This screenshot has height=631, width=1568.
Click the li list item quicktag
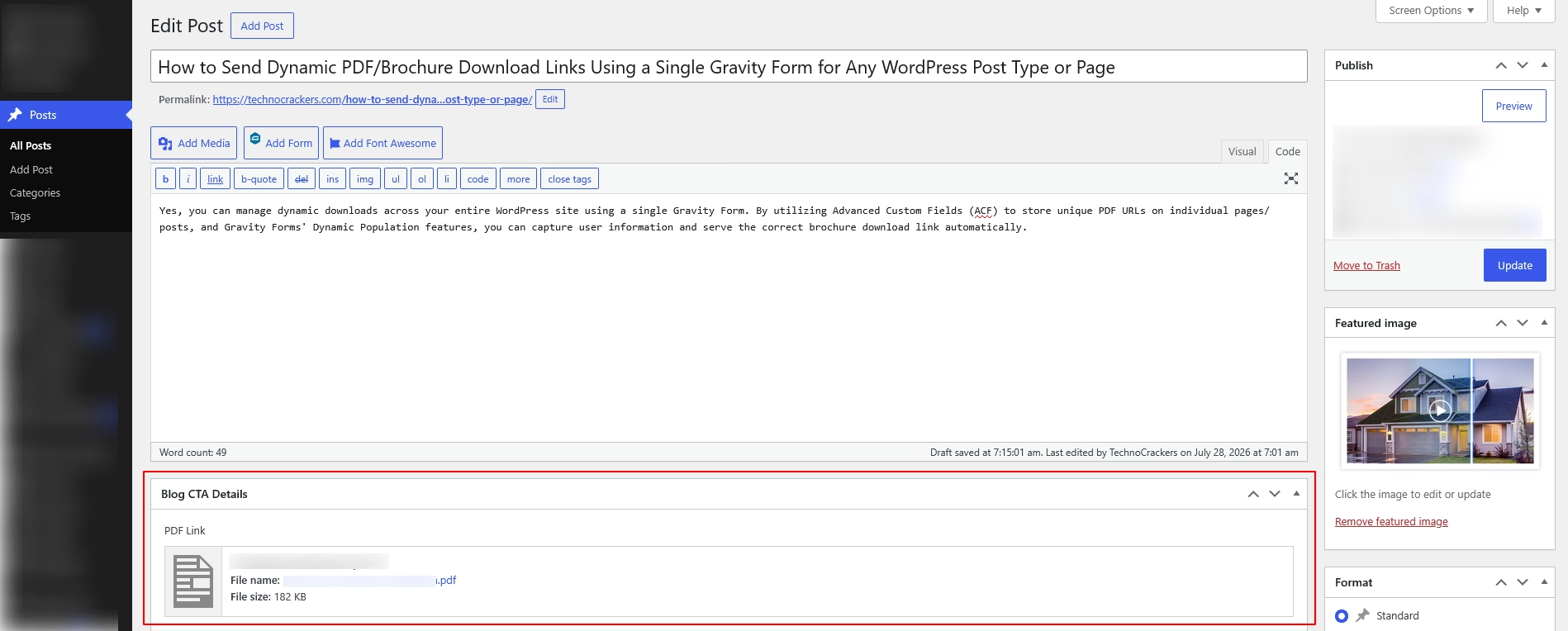tap(447, 179)
